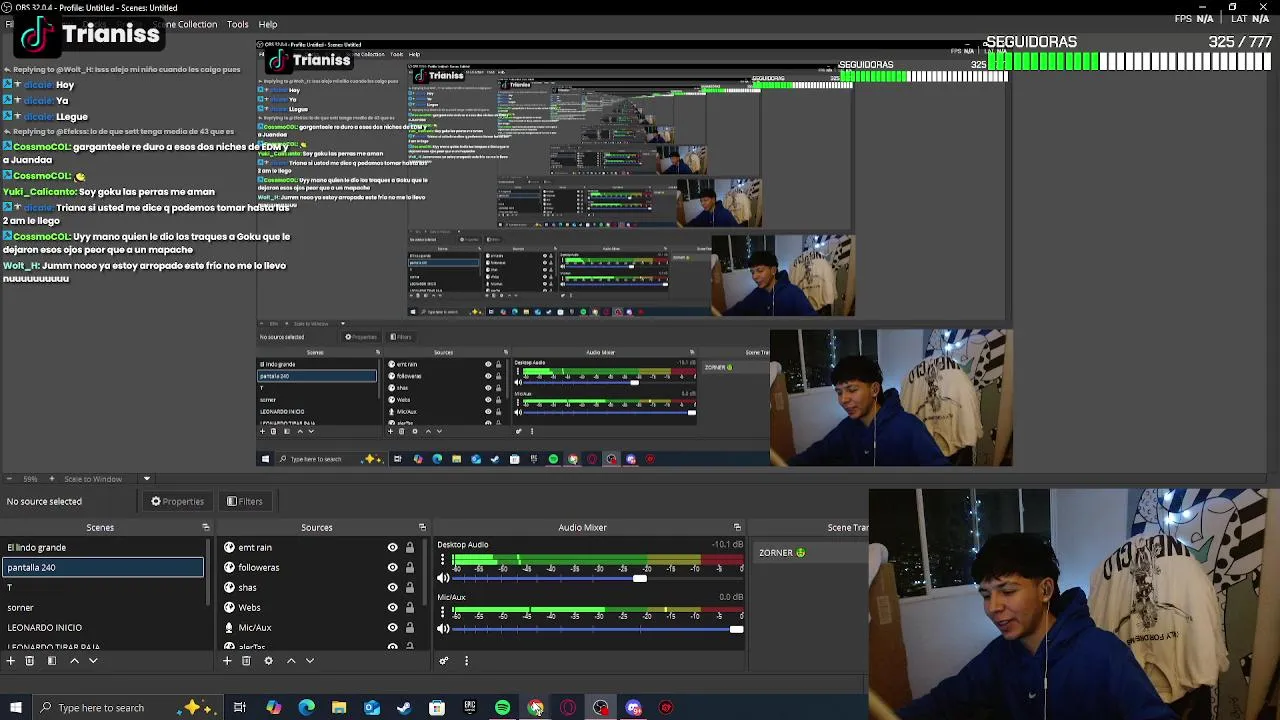Zoom out preview with minus button
Viewport: 1280px width, 720px height.
point(10,479)
